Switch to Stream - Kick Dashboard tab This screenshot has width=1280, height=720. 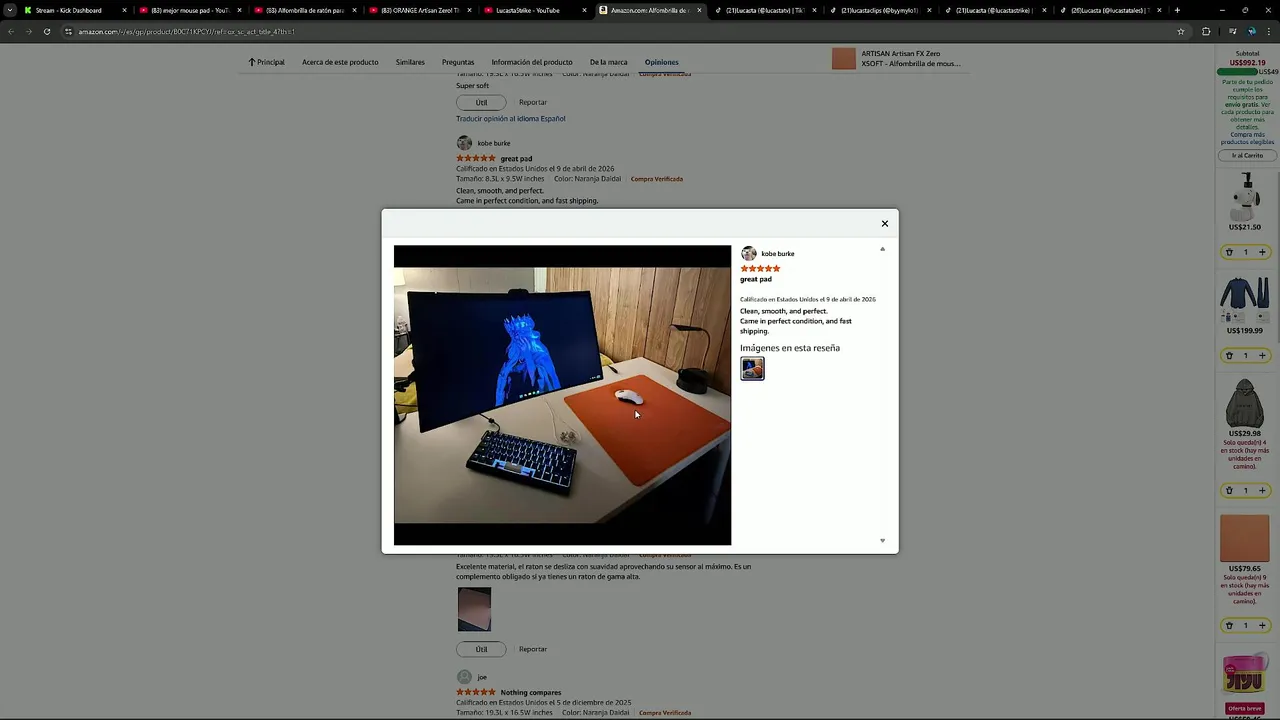pyautogui.click(x=75, y=10)
